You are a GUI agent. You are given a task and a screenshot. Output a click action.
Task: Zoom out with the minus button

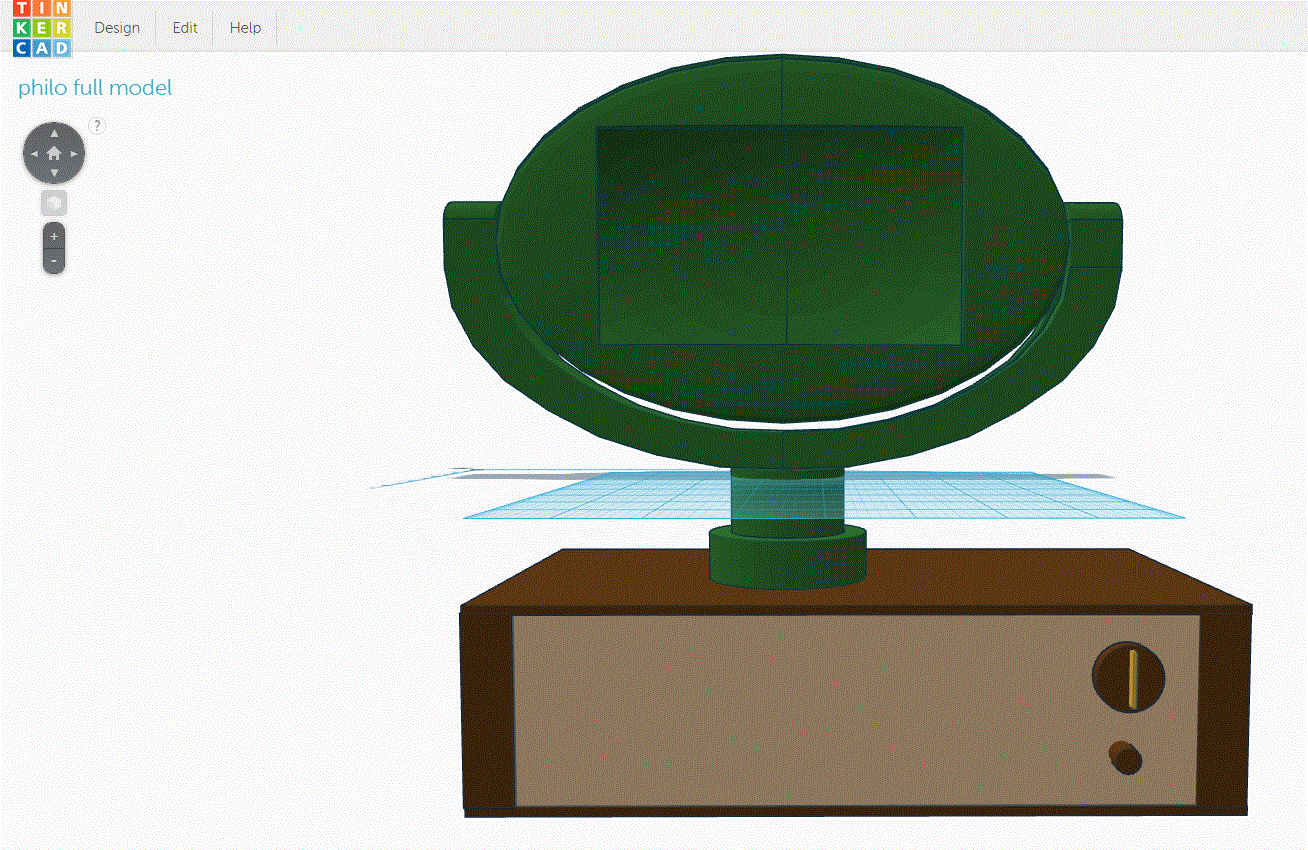pos(54,261)
